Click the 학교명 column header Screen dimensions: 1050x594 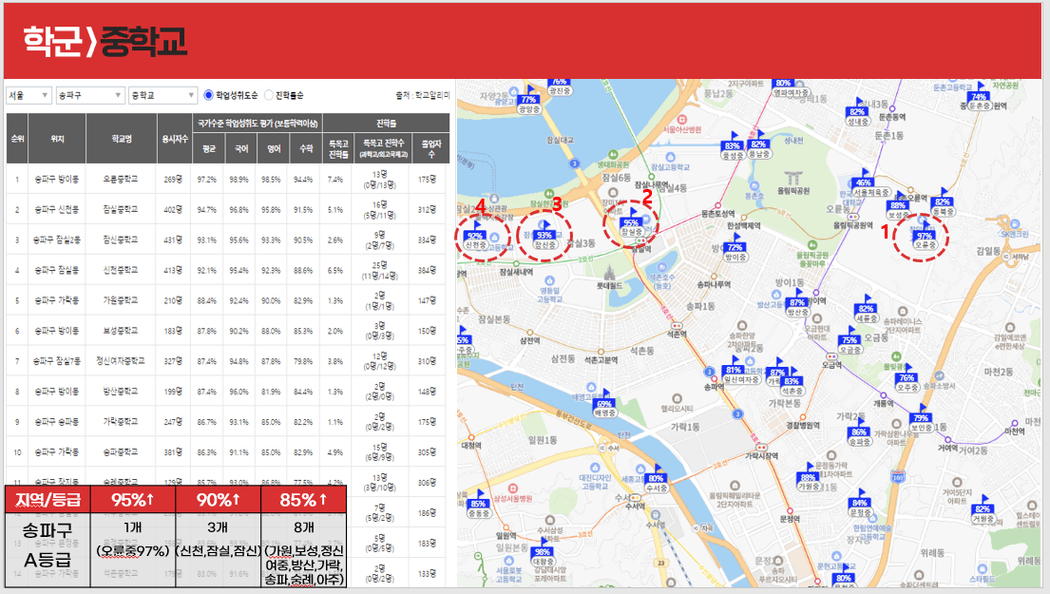pyautogui.click(x=121, y=138)
